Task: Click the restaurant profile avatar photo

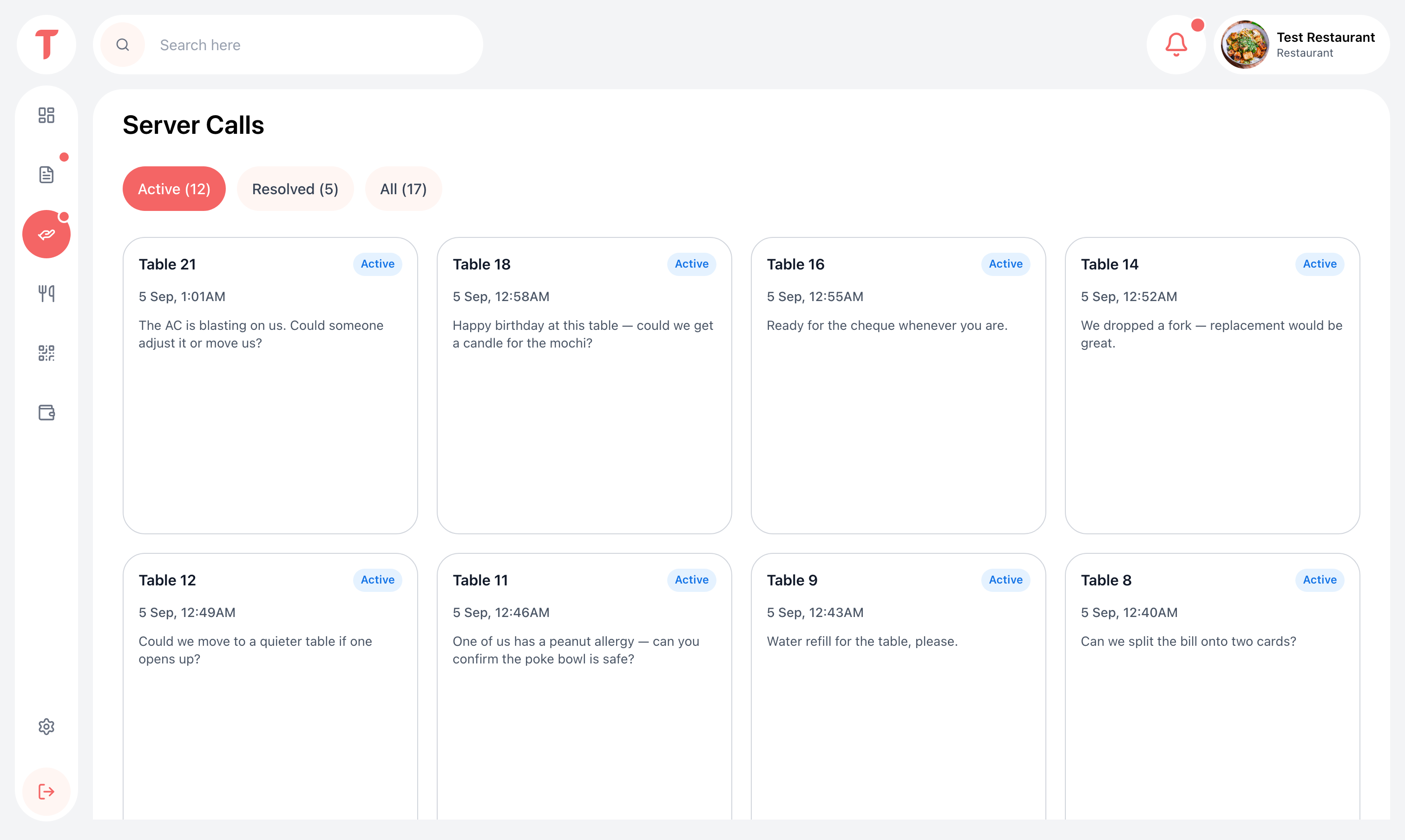Action: tap(1244, 45)
